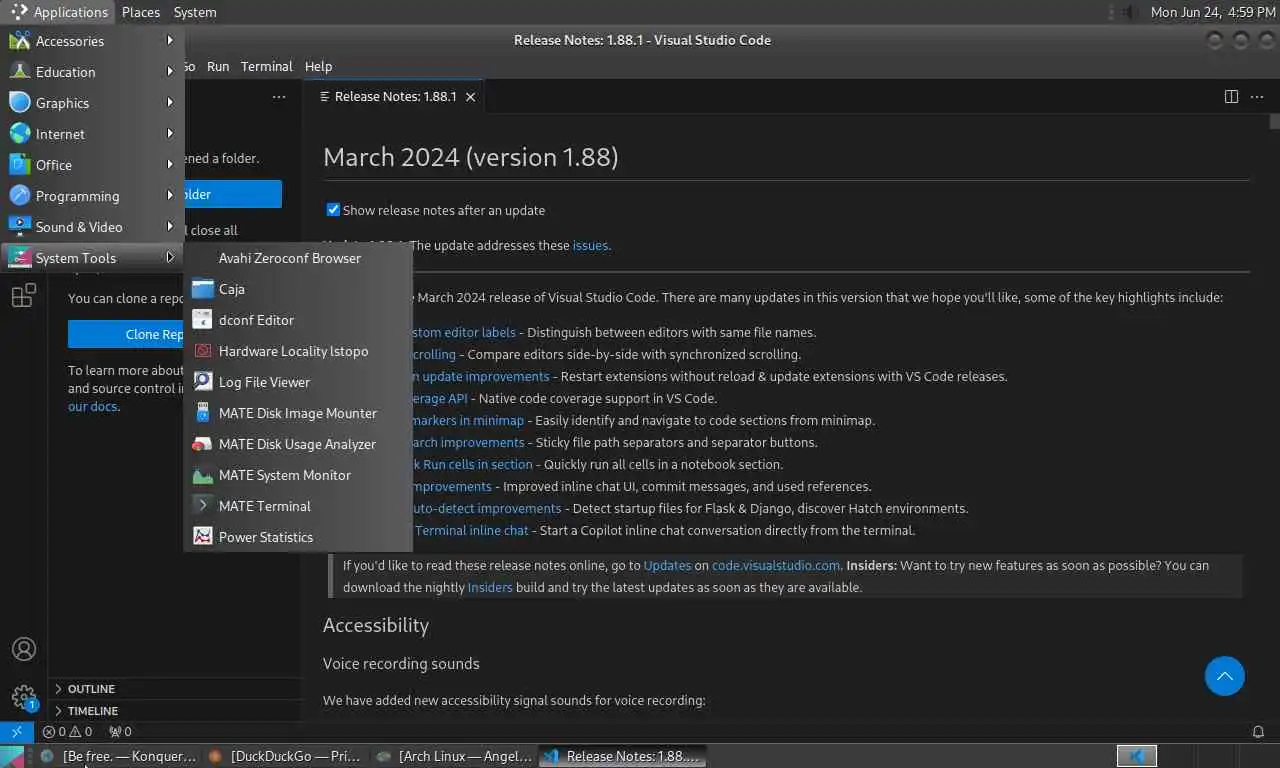Open the Terminal menu in VS Code

pyautogui.click(x=266, y=66)
